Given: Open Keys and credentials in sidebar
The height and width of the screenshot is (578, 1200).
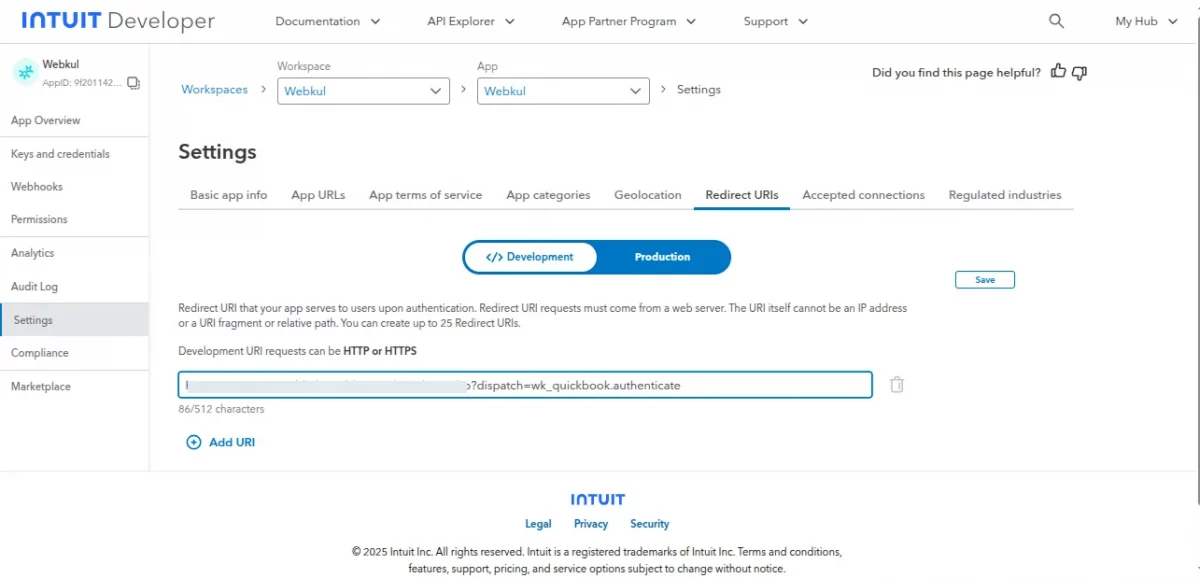Looking at the screenshot, I should pos(60,154).
